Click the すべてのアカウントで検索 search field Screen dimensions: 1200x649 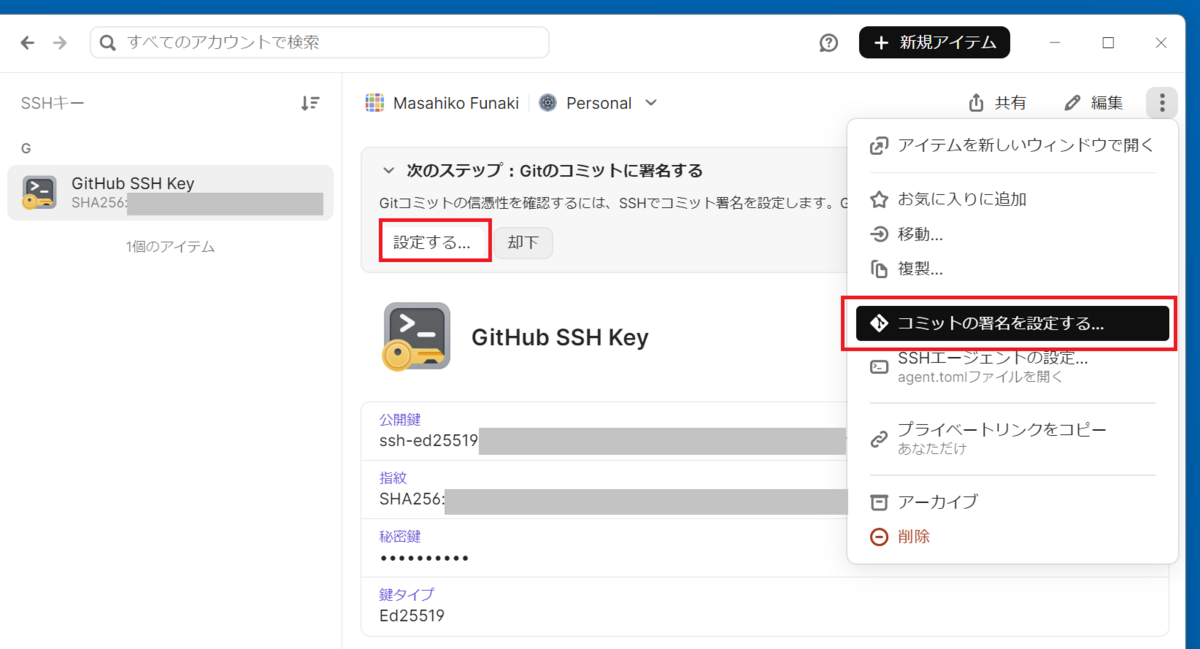pos(320,42)
